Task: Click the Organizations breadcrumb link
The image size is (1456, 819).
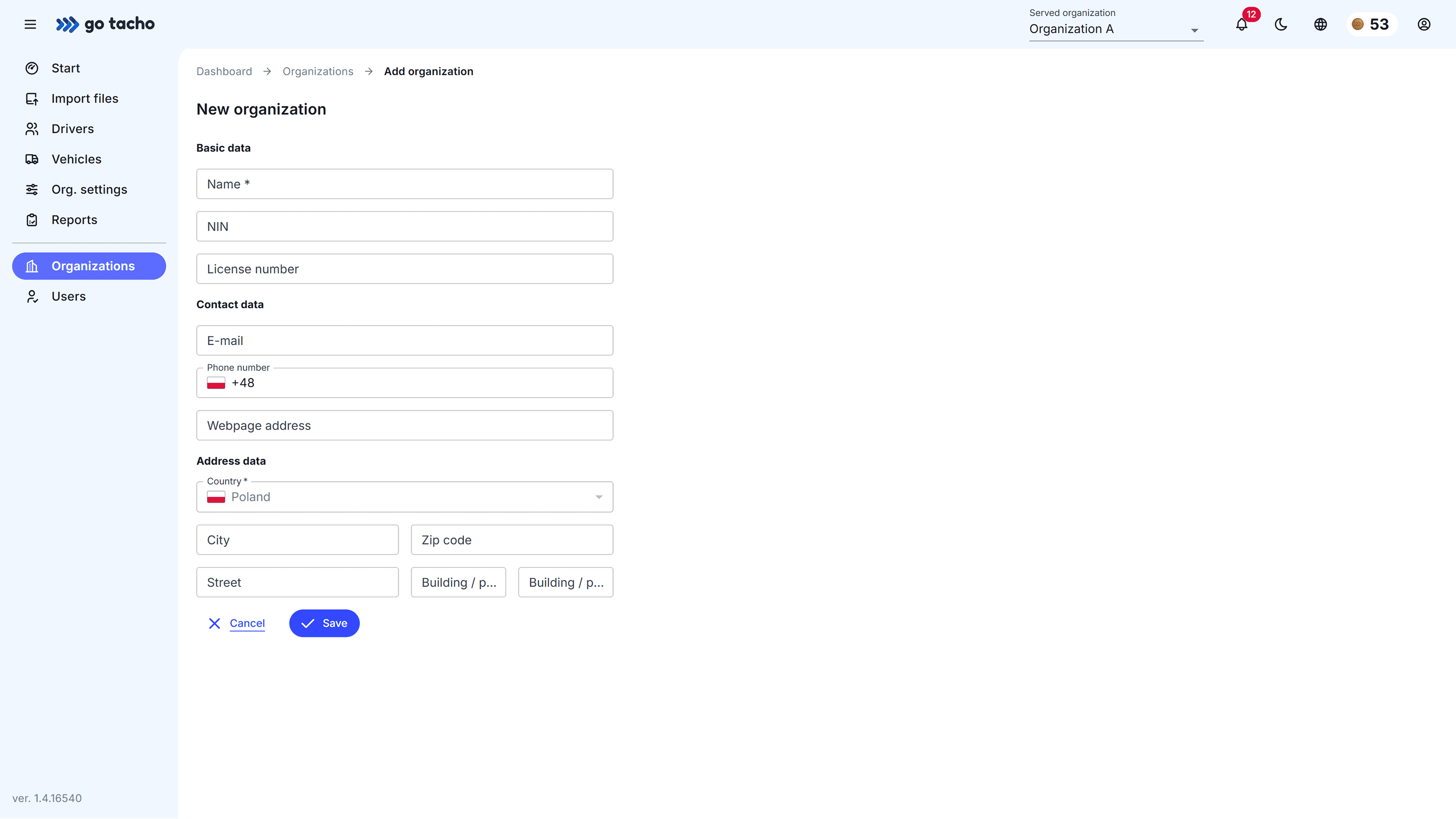Action: pos(318,71)
